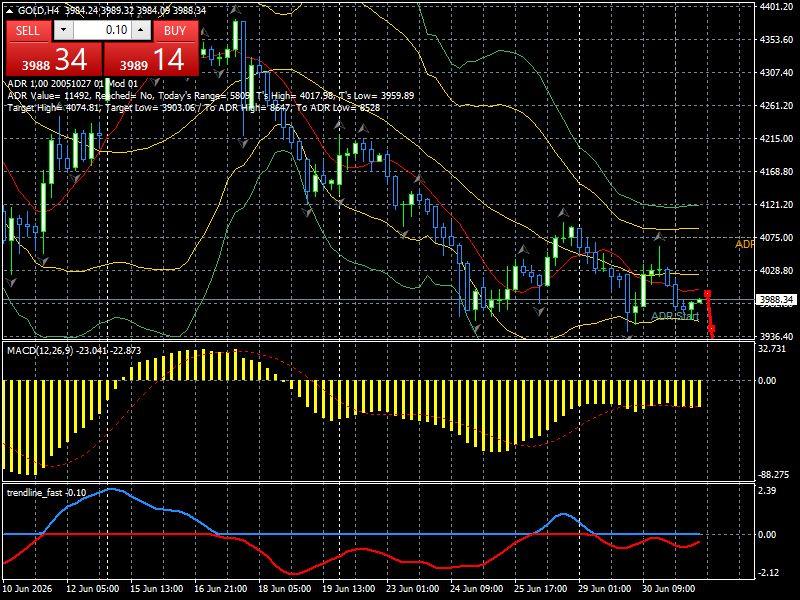Decrease lot volume with the down arrow
This screenshot has height=600, width=800.
[x=63, y=31]
